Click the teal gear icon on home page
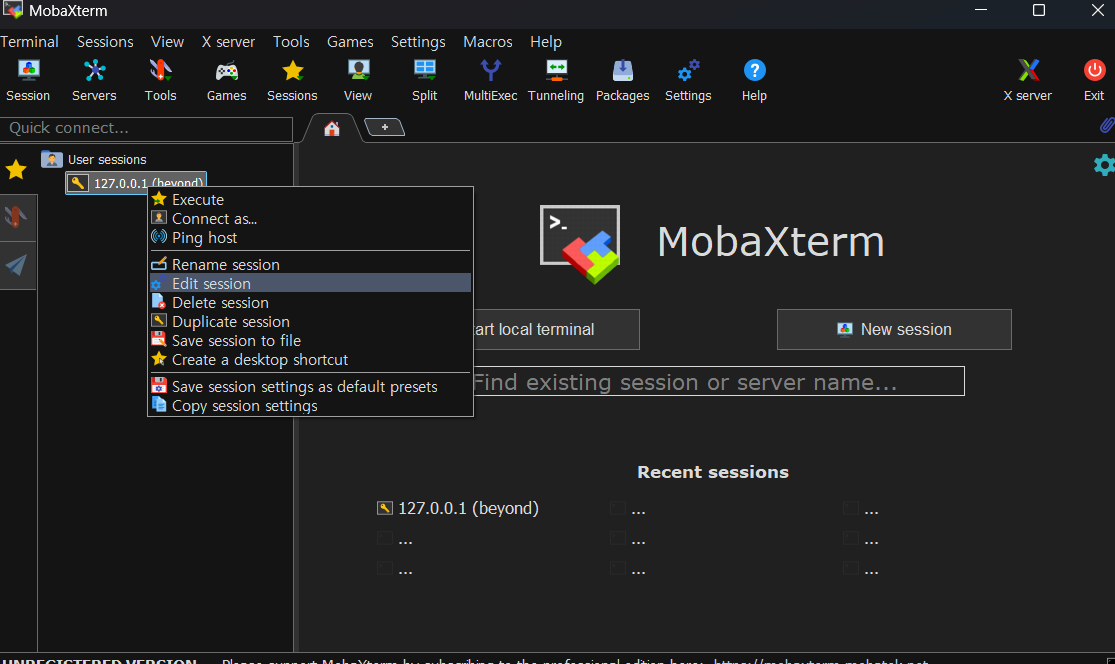This screenshot has height=664, width=1115. [1104, 165]
